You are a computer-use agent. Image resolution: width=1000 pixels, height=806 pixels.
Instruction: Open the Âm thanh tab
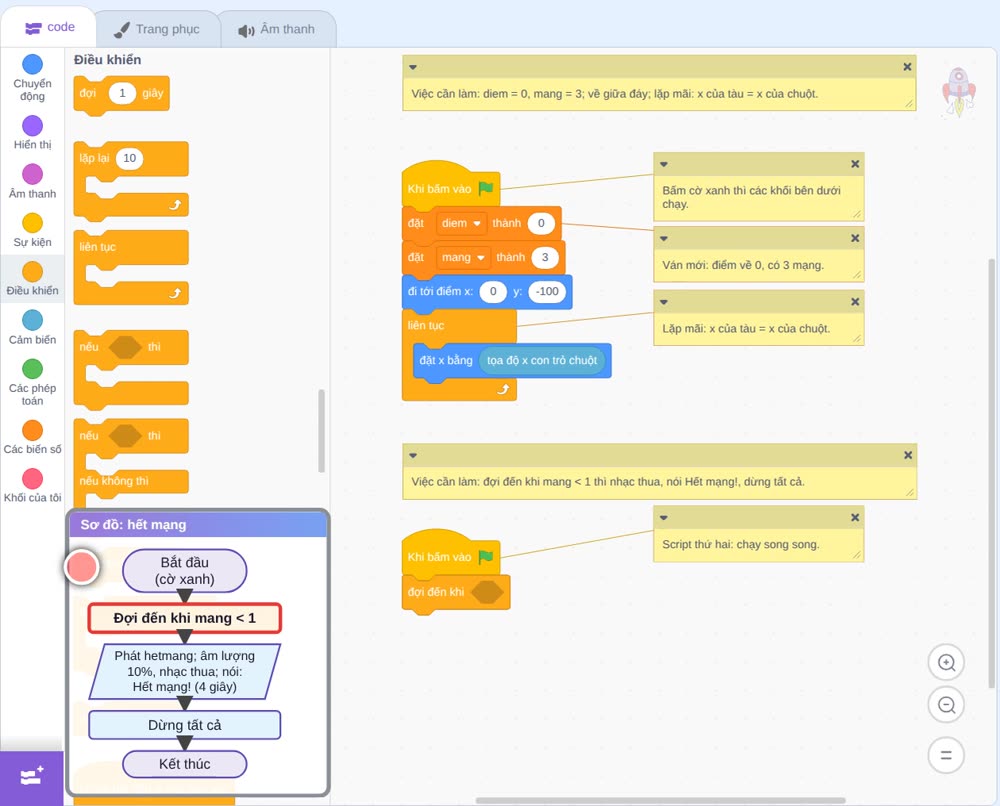click(277, 29)
